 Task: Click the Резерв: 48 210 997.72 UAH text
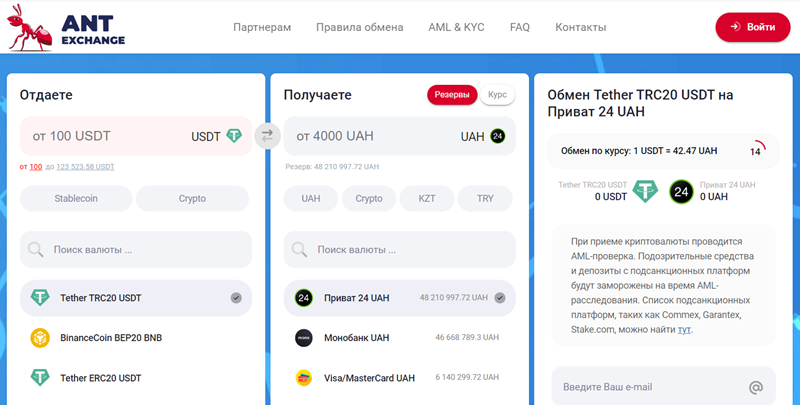[332, 167]
